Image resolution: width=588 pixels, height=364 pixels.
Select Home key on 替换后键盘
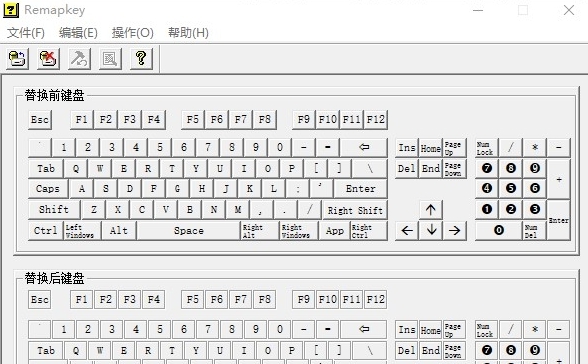(430, 330)
